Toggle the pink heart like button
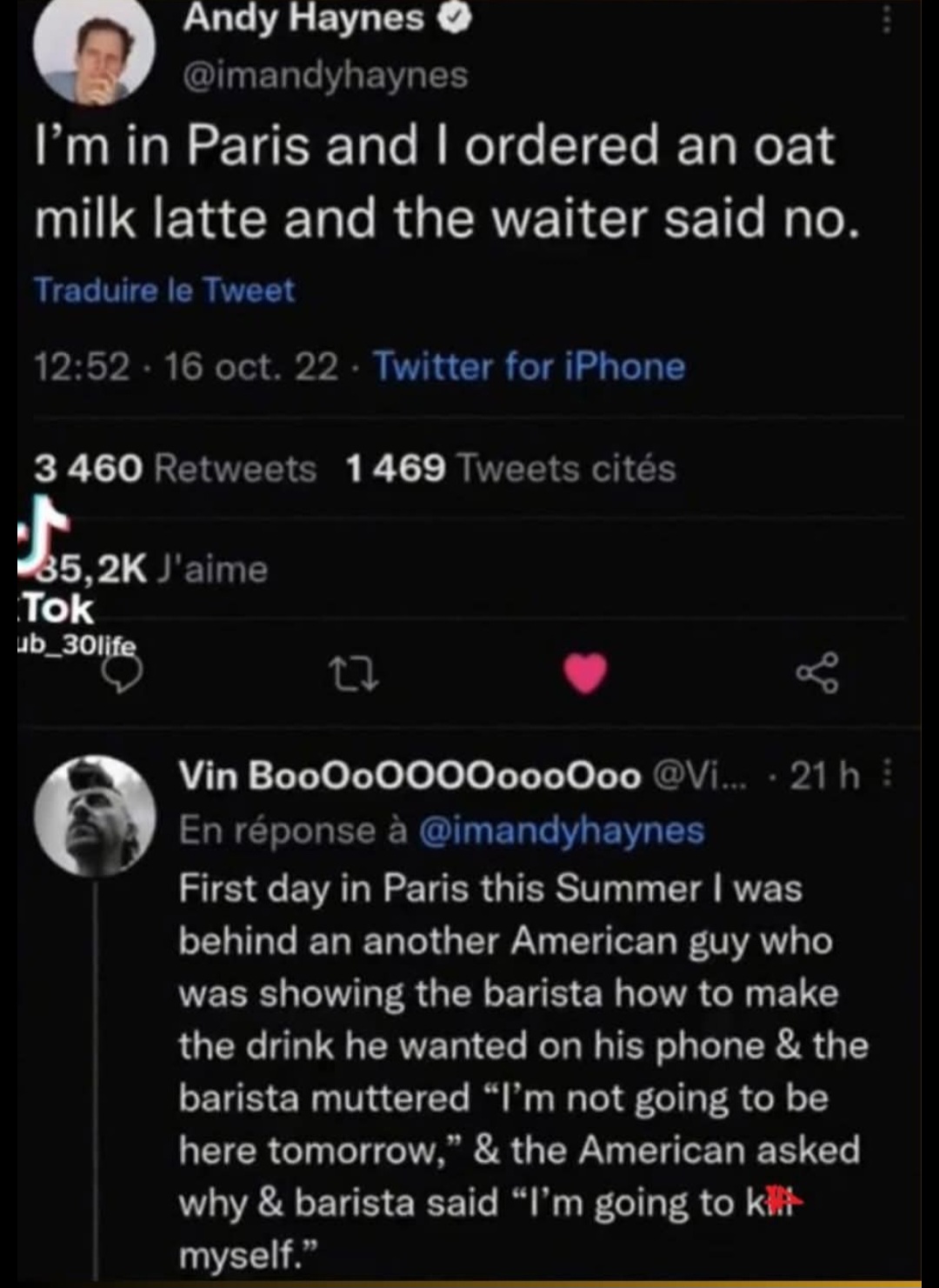This screenshot has height=1288, width=939. point(585,673)
